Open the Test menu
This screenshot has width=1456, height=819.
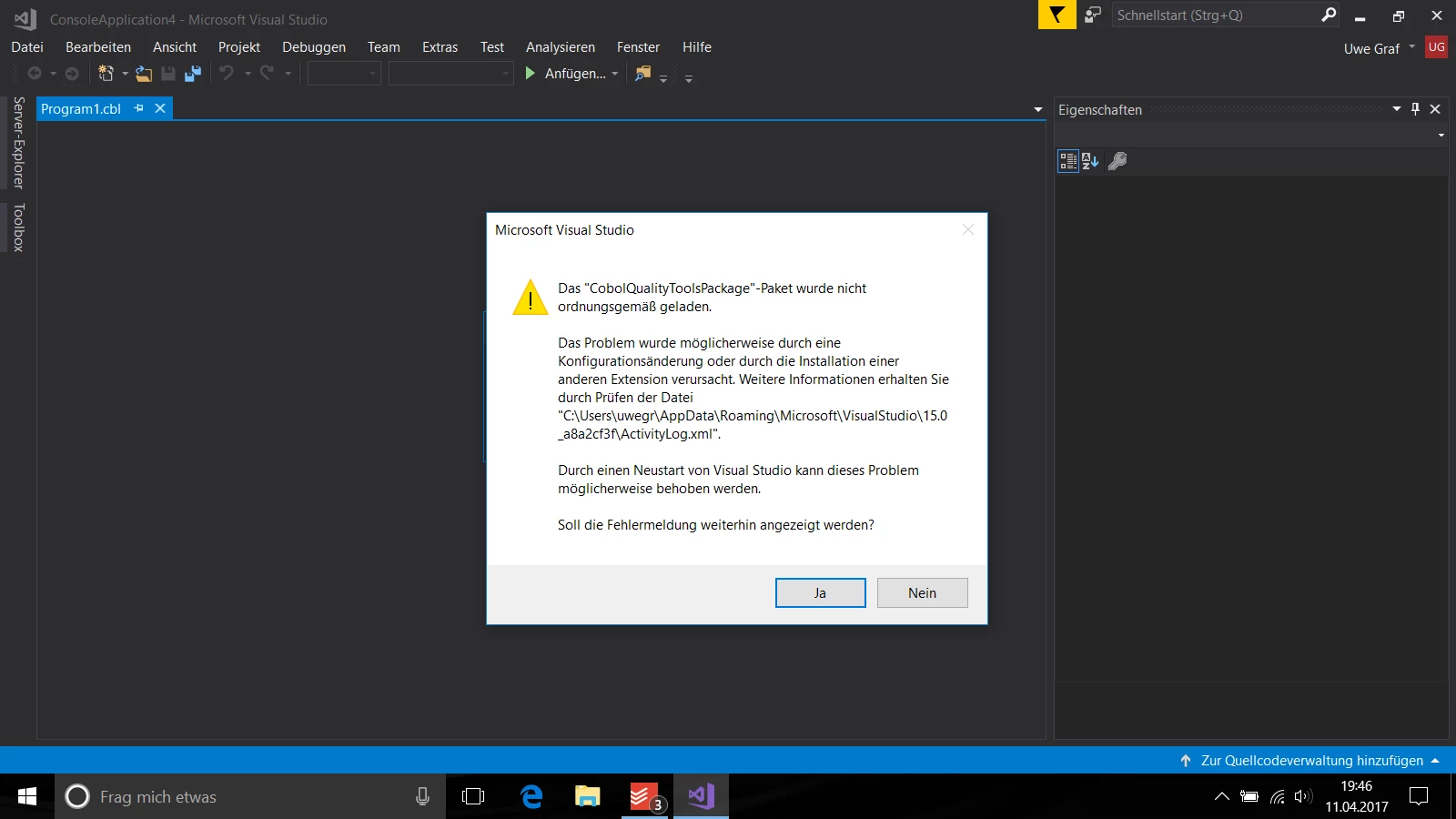(x=492, y=47)
